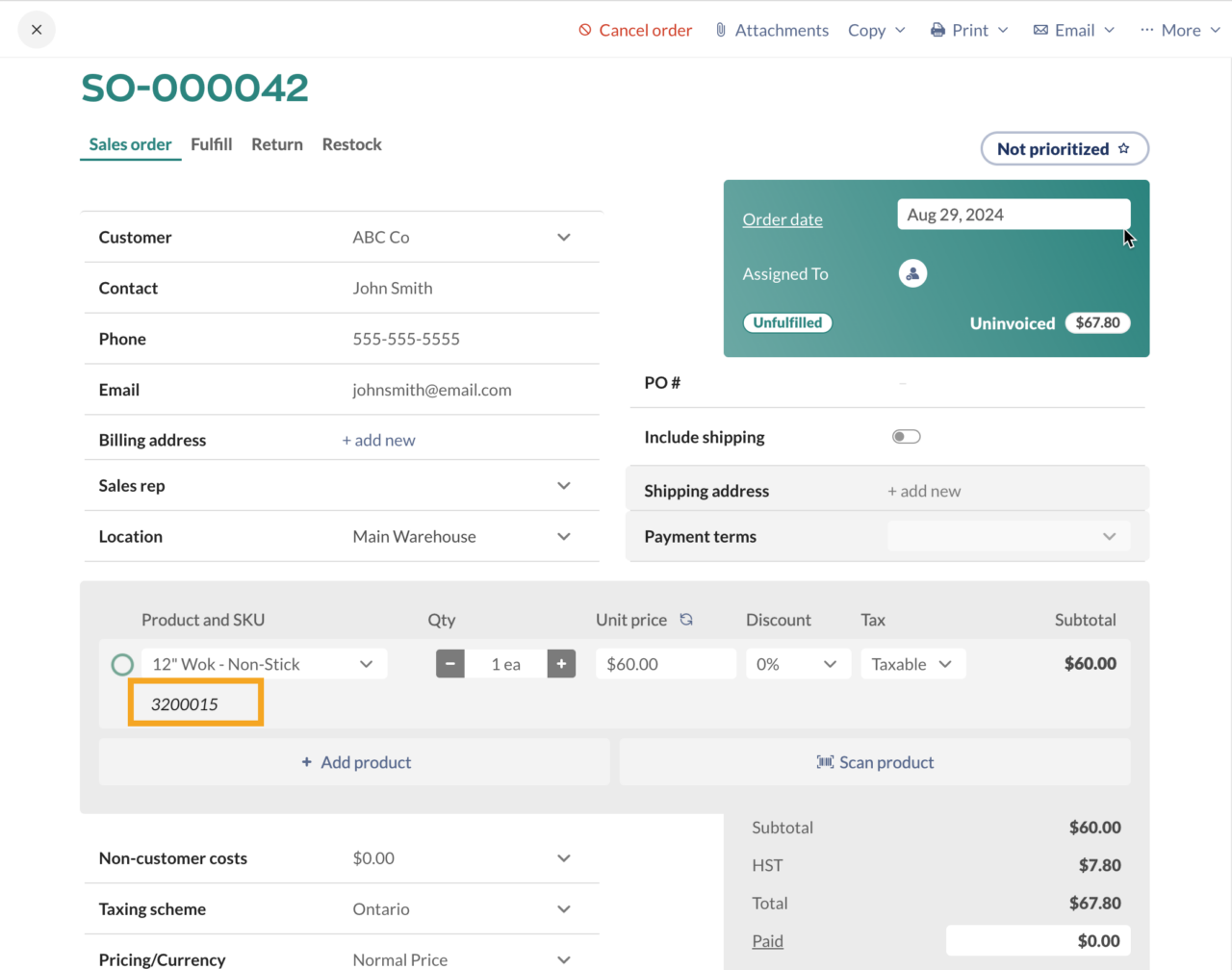Click the Add product button

click(354, 761)
